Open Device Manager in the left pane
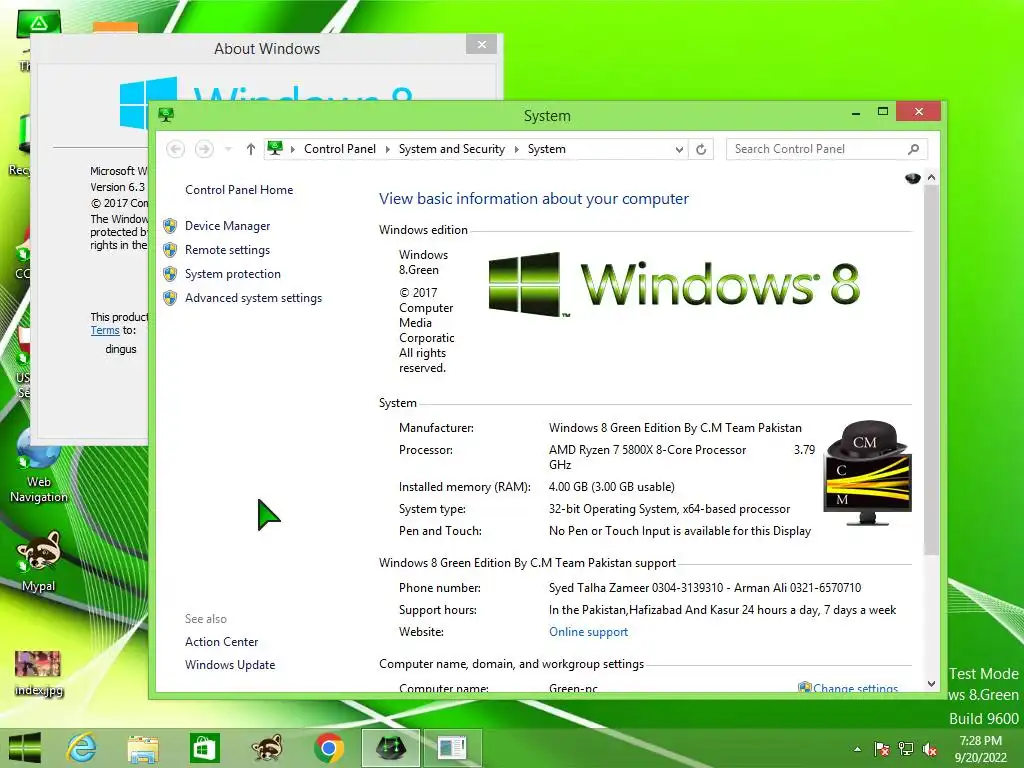1024x768 pixels. (227, 226)
